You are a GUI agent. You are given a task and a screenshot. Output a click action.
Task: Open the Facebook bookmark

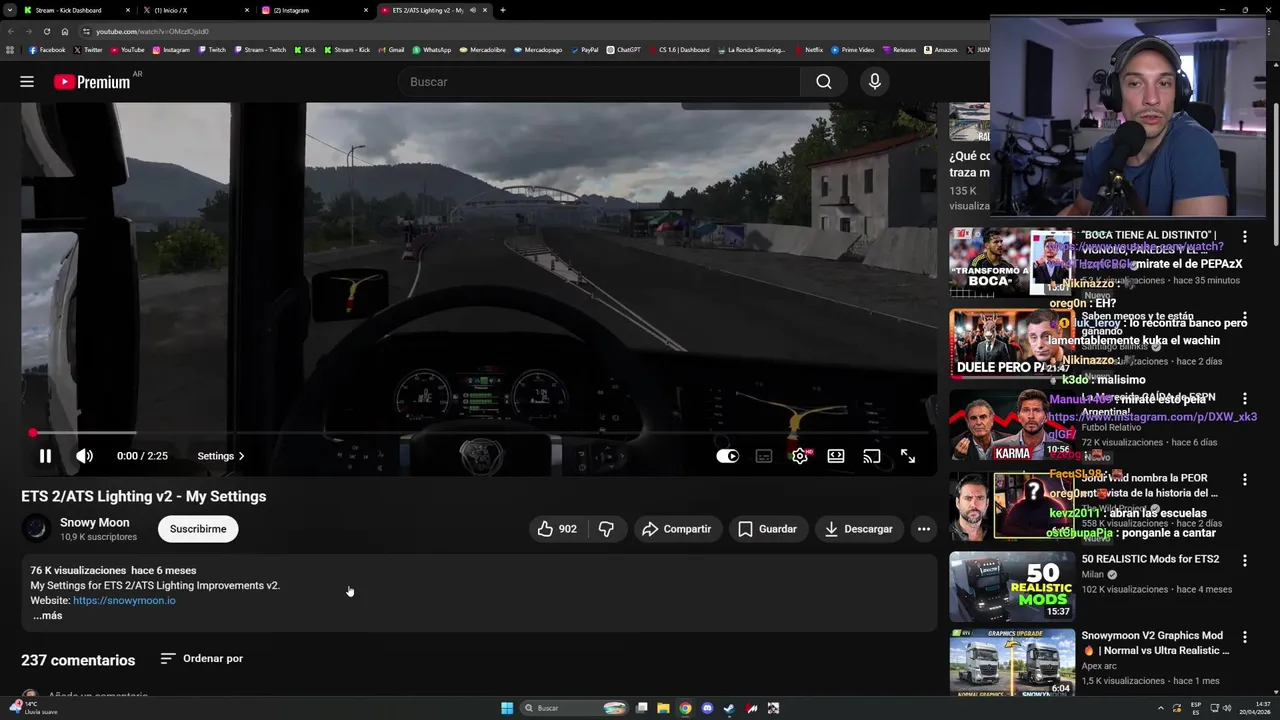[x=47, y=50]
